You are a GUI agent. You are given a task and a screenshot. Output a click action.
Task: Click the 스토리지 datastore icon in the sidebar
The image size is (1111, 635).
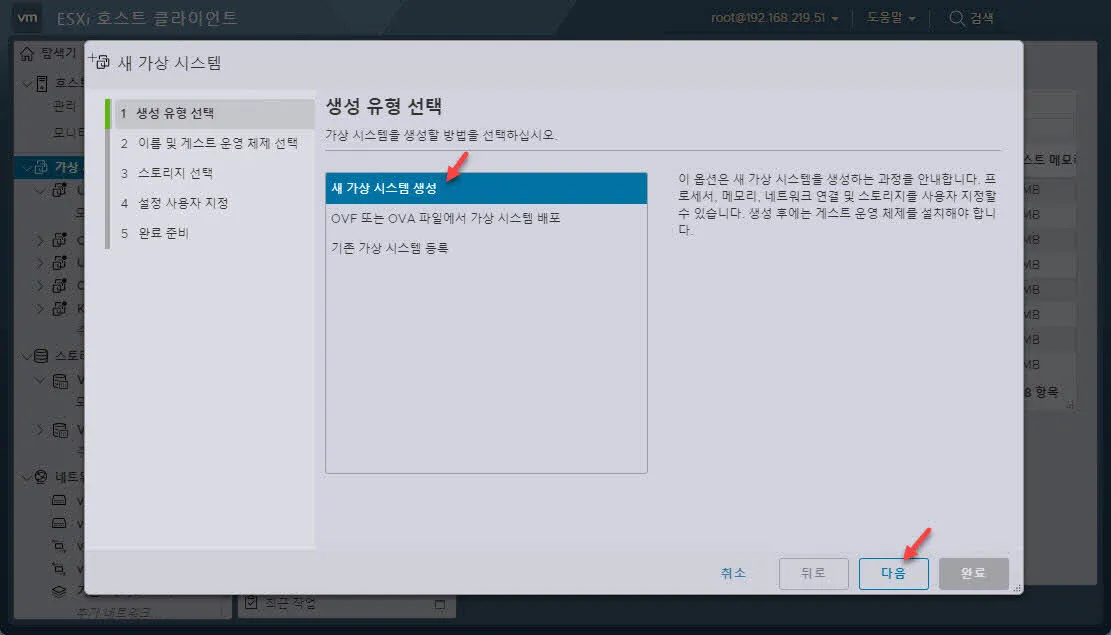coord(43,355)
